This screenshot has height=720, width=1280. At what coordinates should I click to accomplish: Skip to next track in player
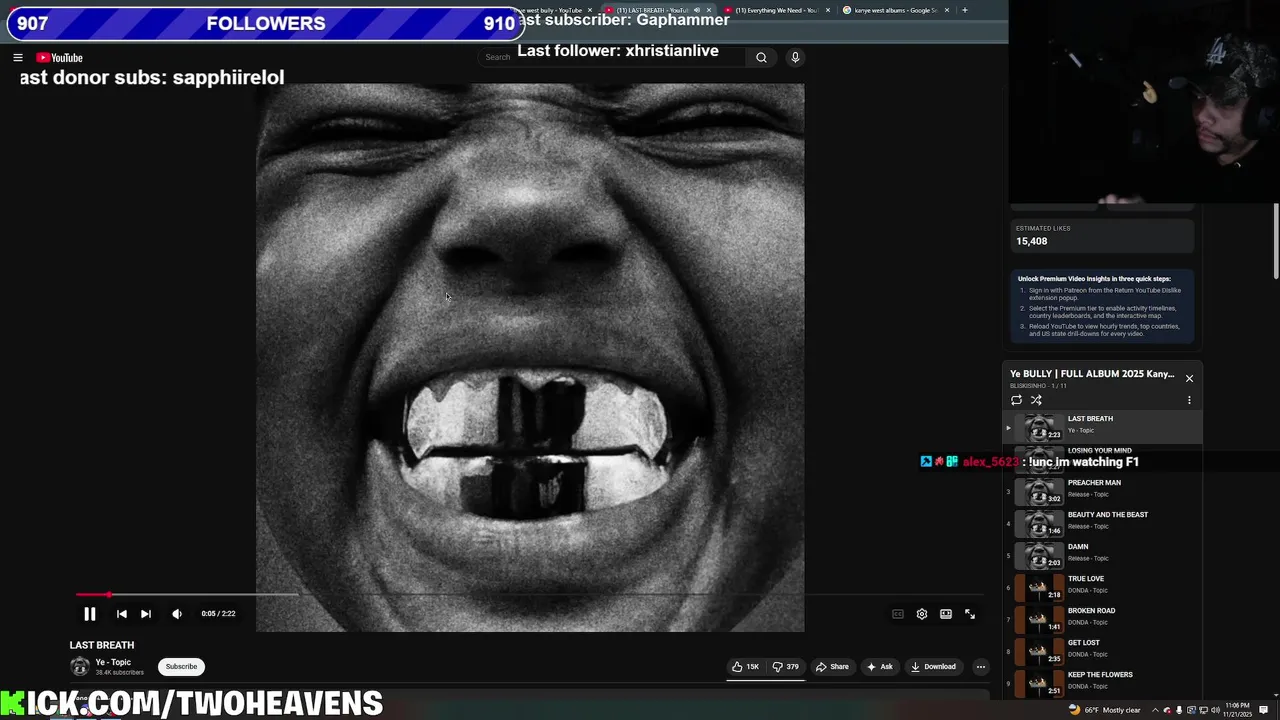pos(146,614)
